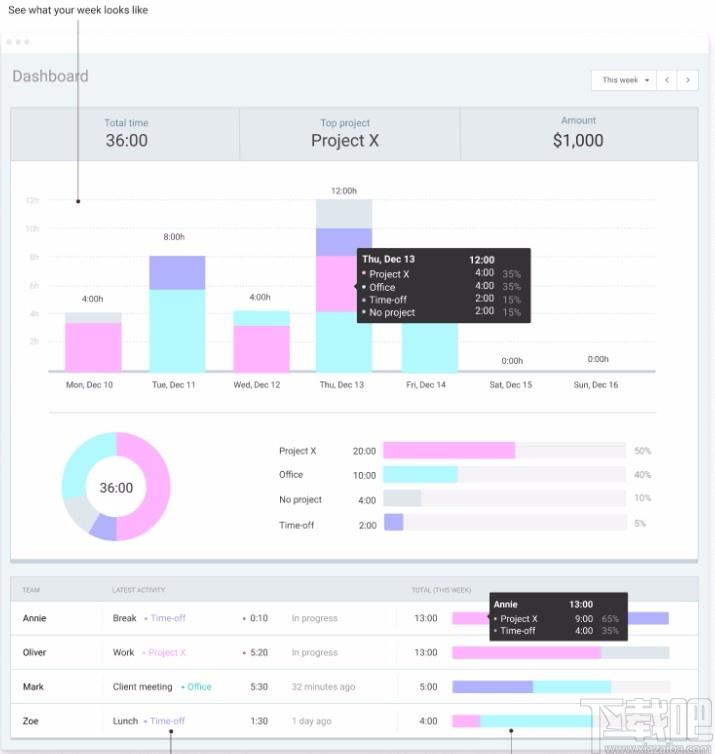This screenshot has width=715, height=754.
Task: Open the This week date range dropdown
Action: click(x=623, y=80)
